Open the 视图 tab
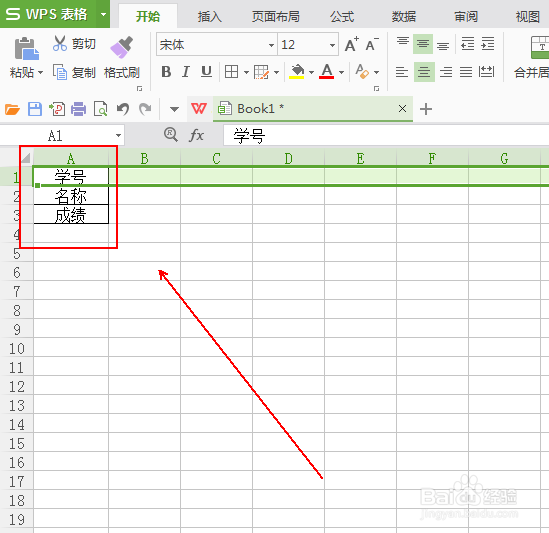 (528, 16)
